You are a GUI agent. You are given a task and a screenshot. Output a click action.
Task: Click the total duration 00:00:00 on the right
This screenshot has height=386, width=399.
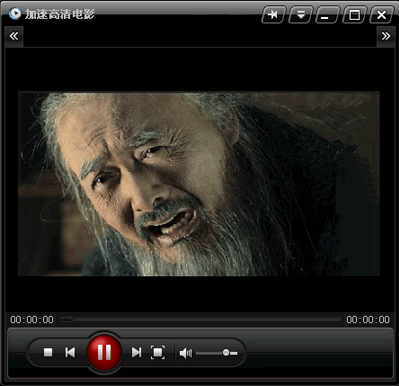pos(368,320)
